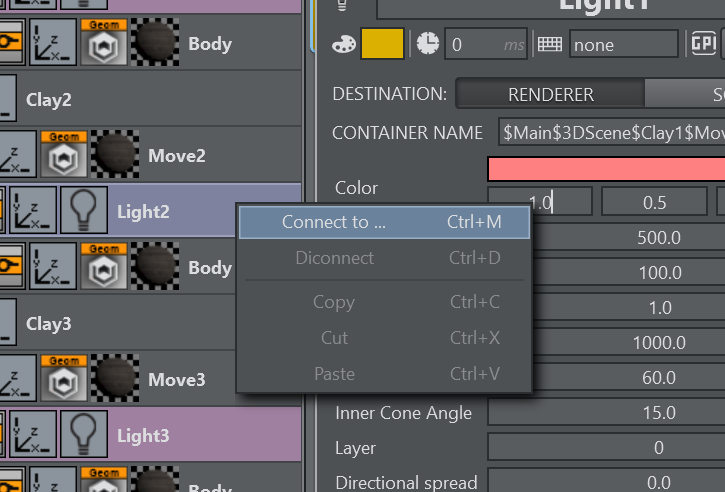Screen dimensions: 725x492
Task: Click the color palette icon
Action: (x=343, y=44)
